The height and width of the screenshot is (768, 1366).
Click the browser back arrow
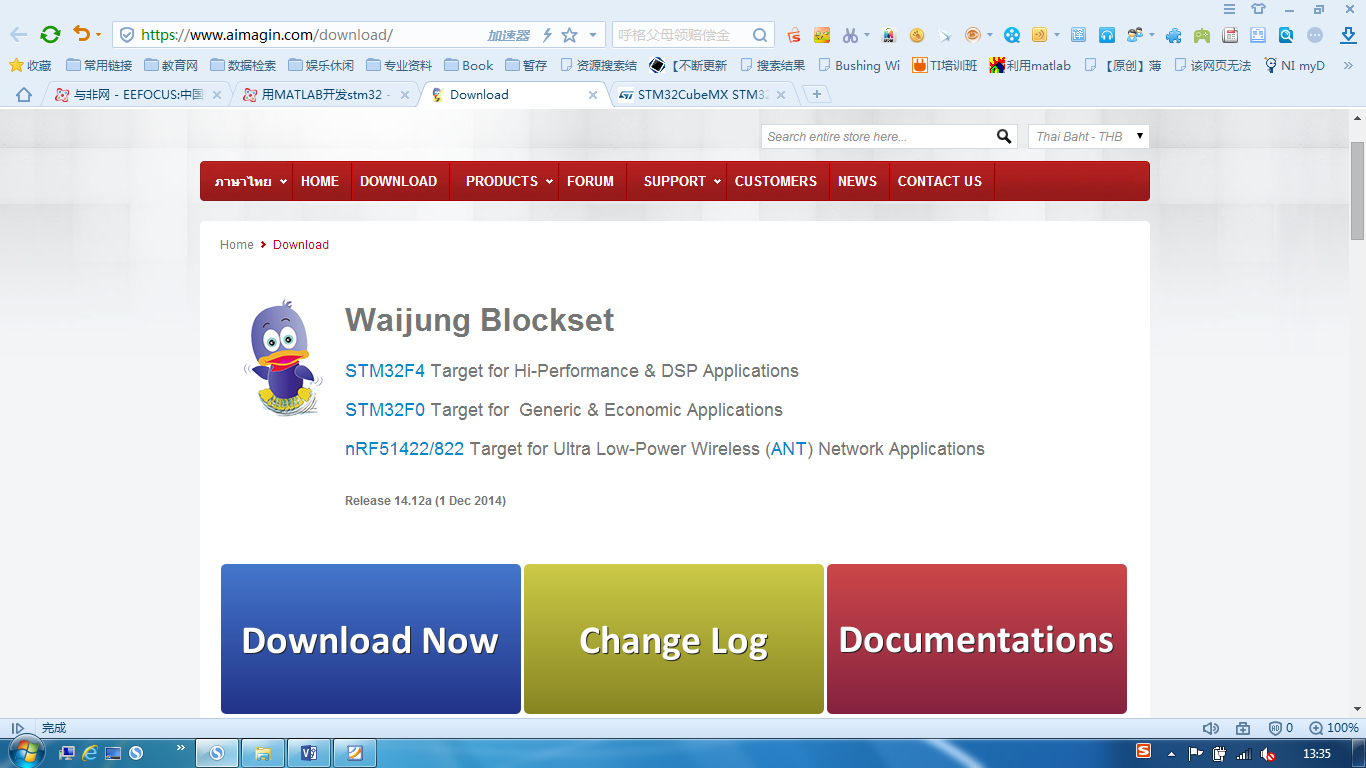tap(19, 35)
